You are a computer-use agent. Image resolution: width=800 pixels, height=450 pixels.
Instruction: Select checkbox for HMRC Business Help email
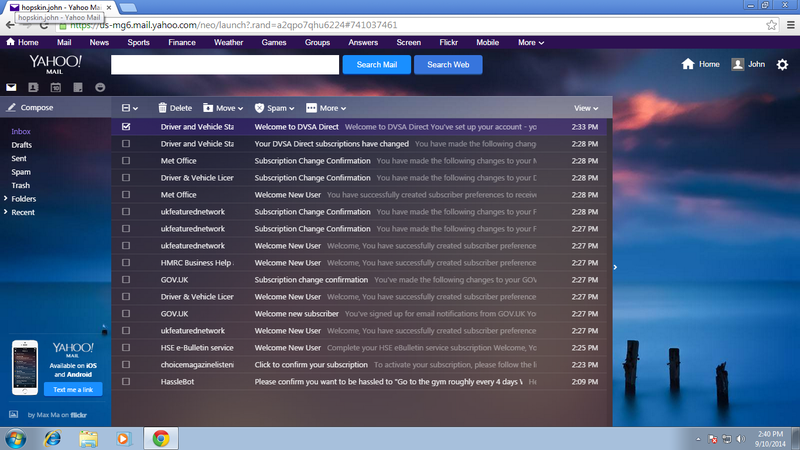(126, 263)
